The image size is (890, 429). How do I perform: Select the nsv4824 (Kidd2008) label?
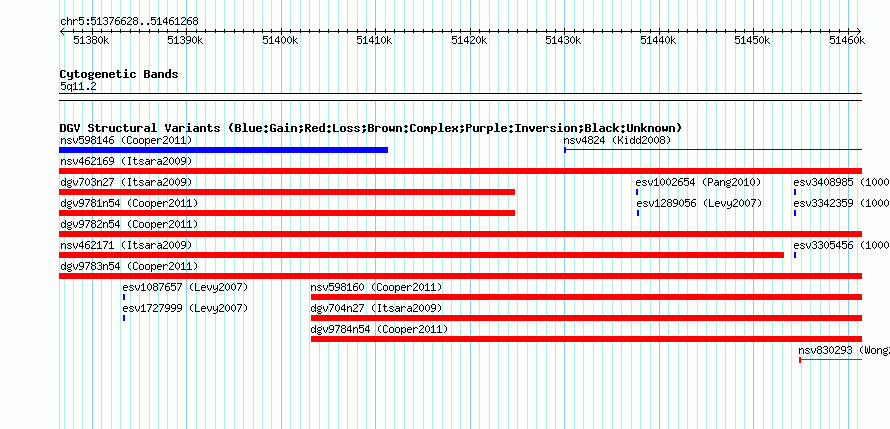pos(617,140)
